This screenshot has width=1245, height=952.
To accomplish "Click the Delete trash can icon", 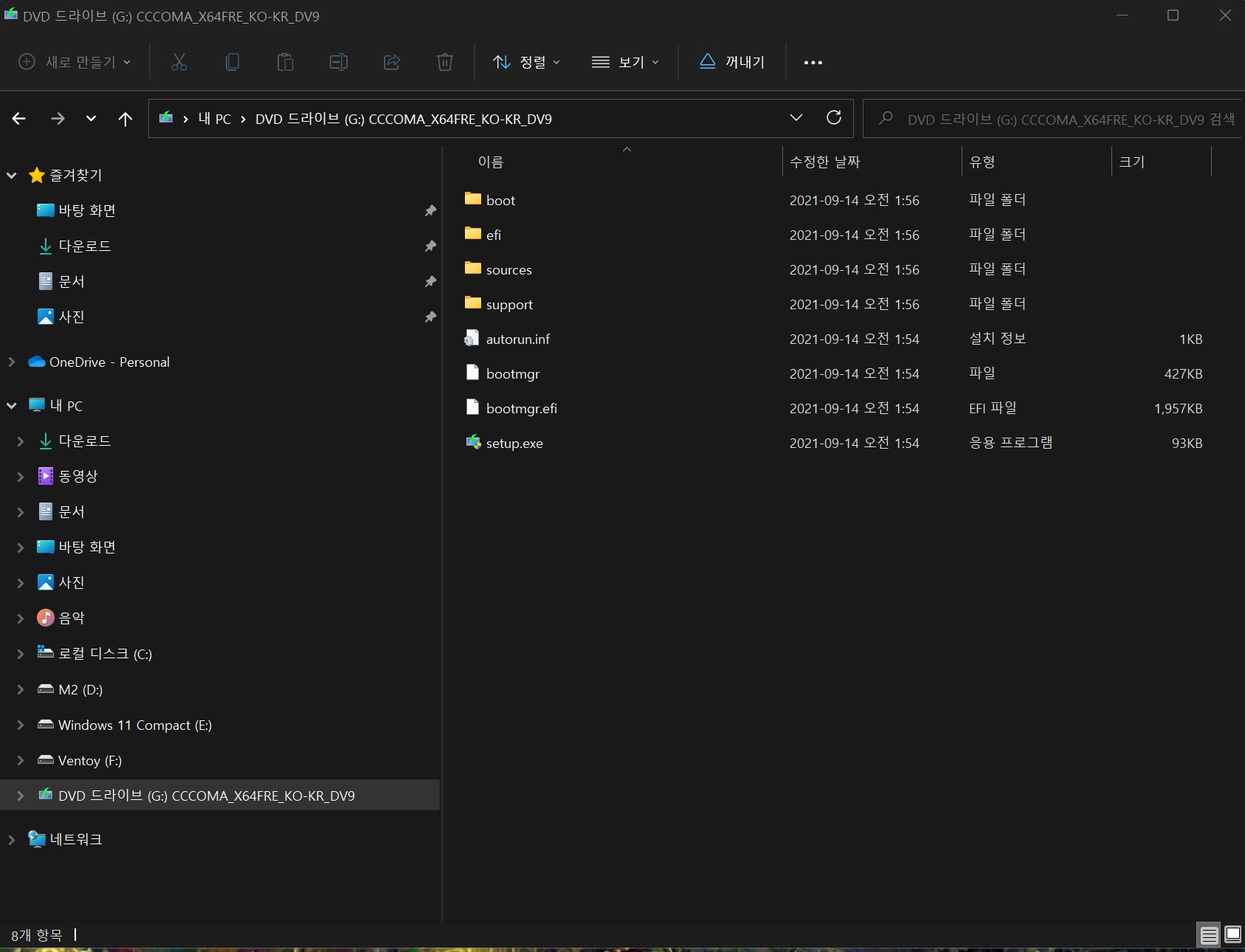I will point(445,62).
